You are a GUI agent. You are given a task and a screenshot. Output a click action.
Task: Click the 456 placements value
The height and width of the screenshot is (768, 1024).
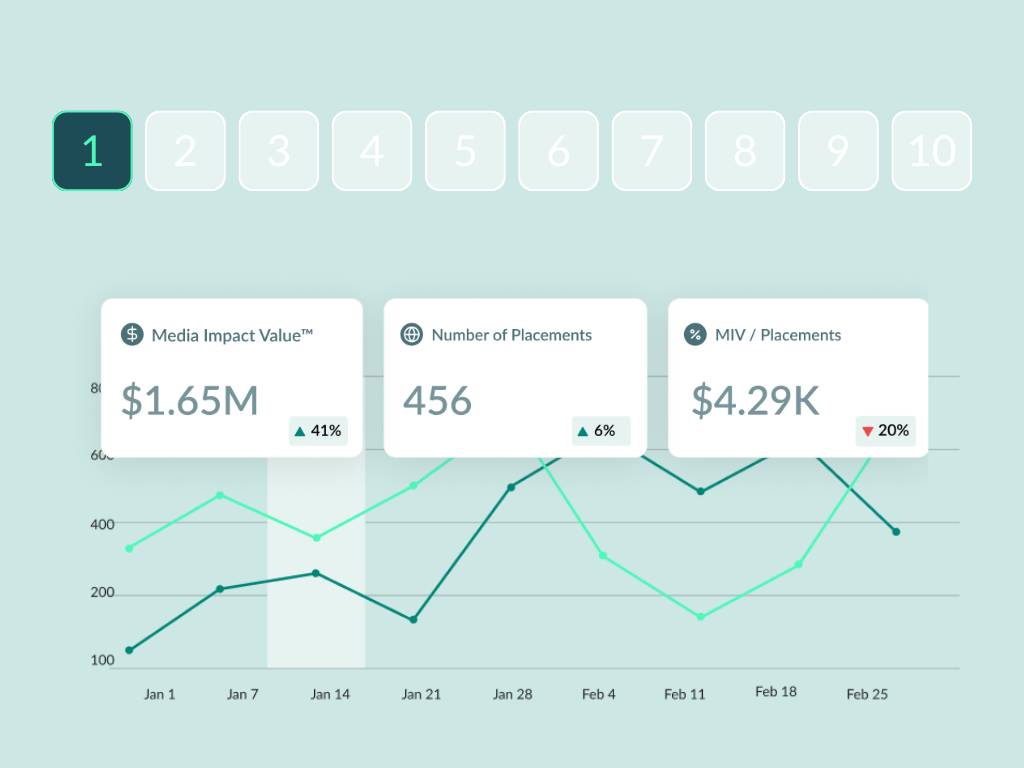tap(437, 400)
